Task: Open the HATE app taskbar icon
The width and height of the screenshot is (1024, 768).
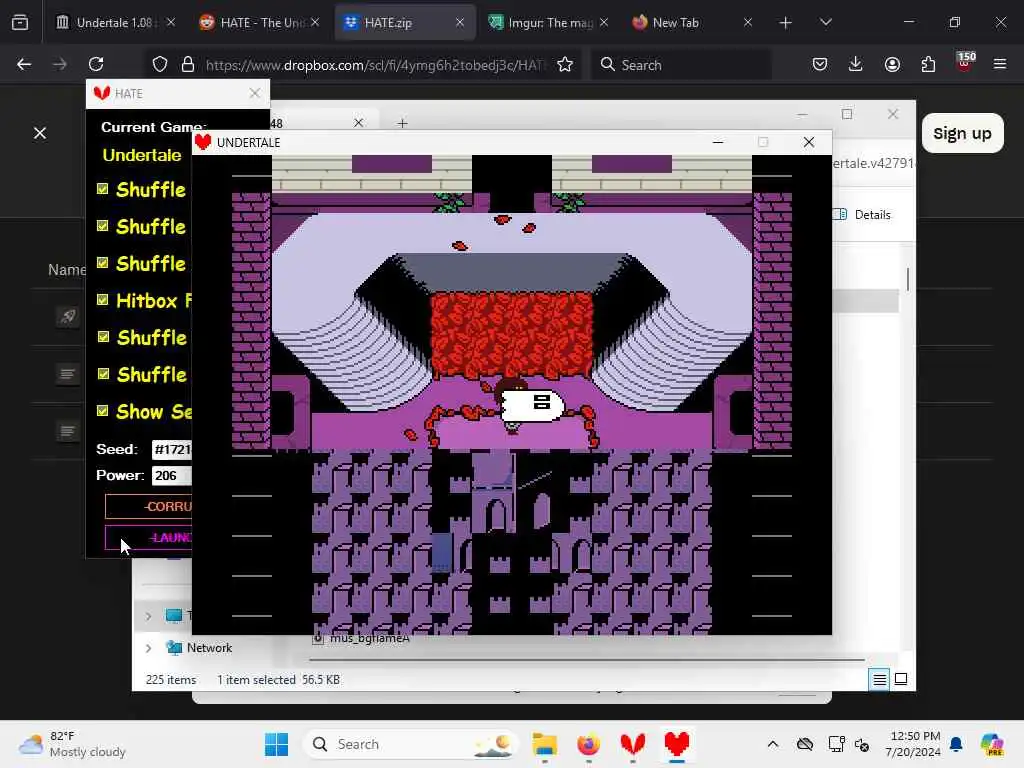Action: 632,744
